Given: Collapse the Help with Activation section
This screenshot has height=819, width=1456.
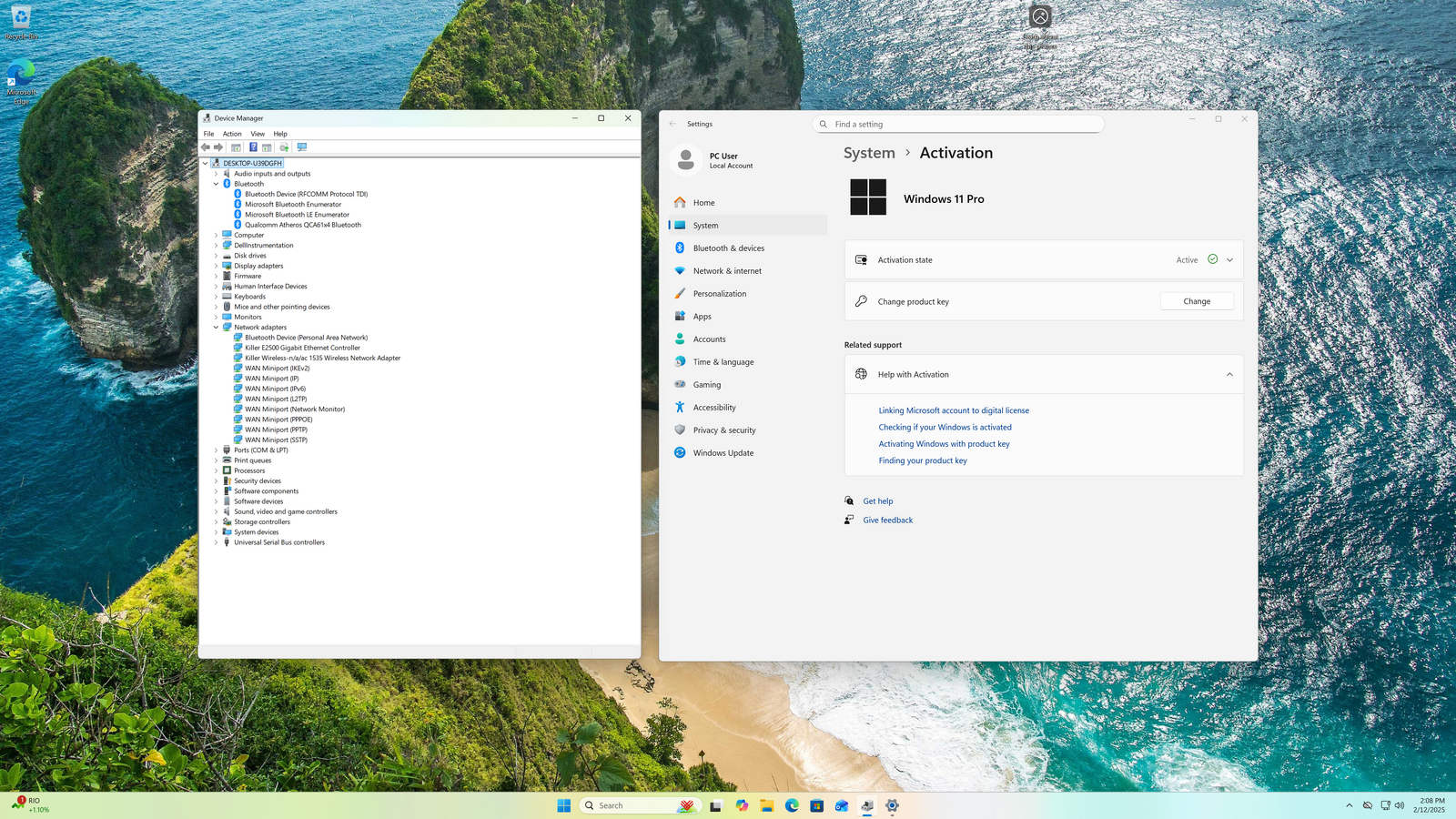Looking at the screenshot, I should 1229,375.
